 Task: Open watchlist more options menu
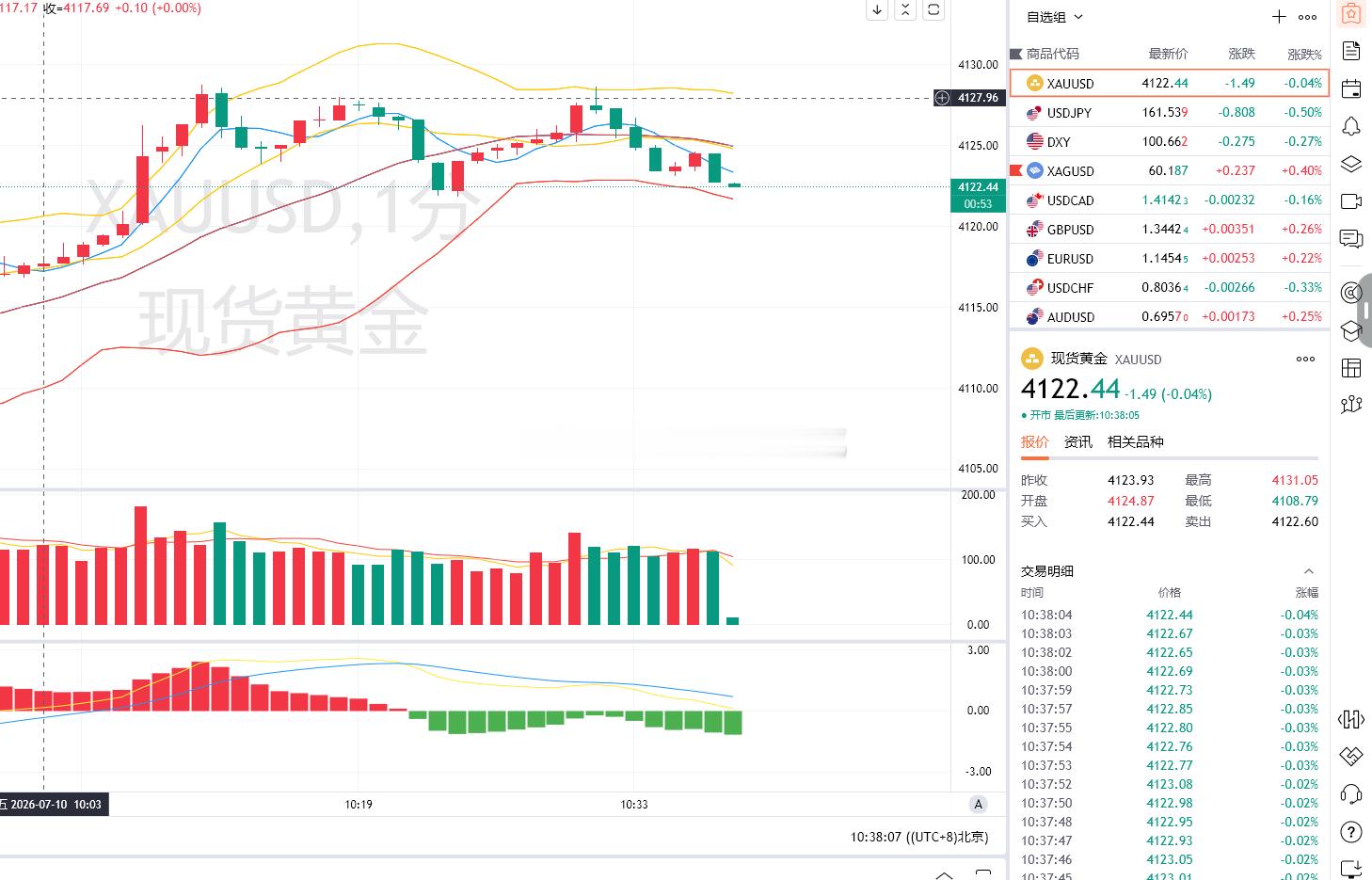click(1308, 17)
